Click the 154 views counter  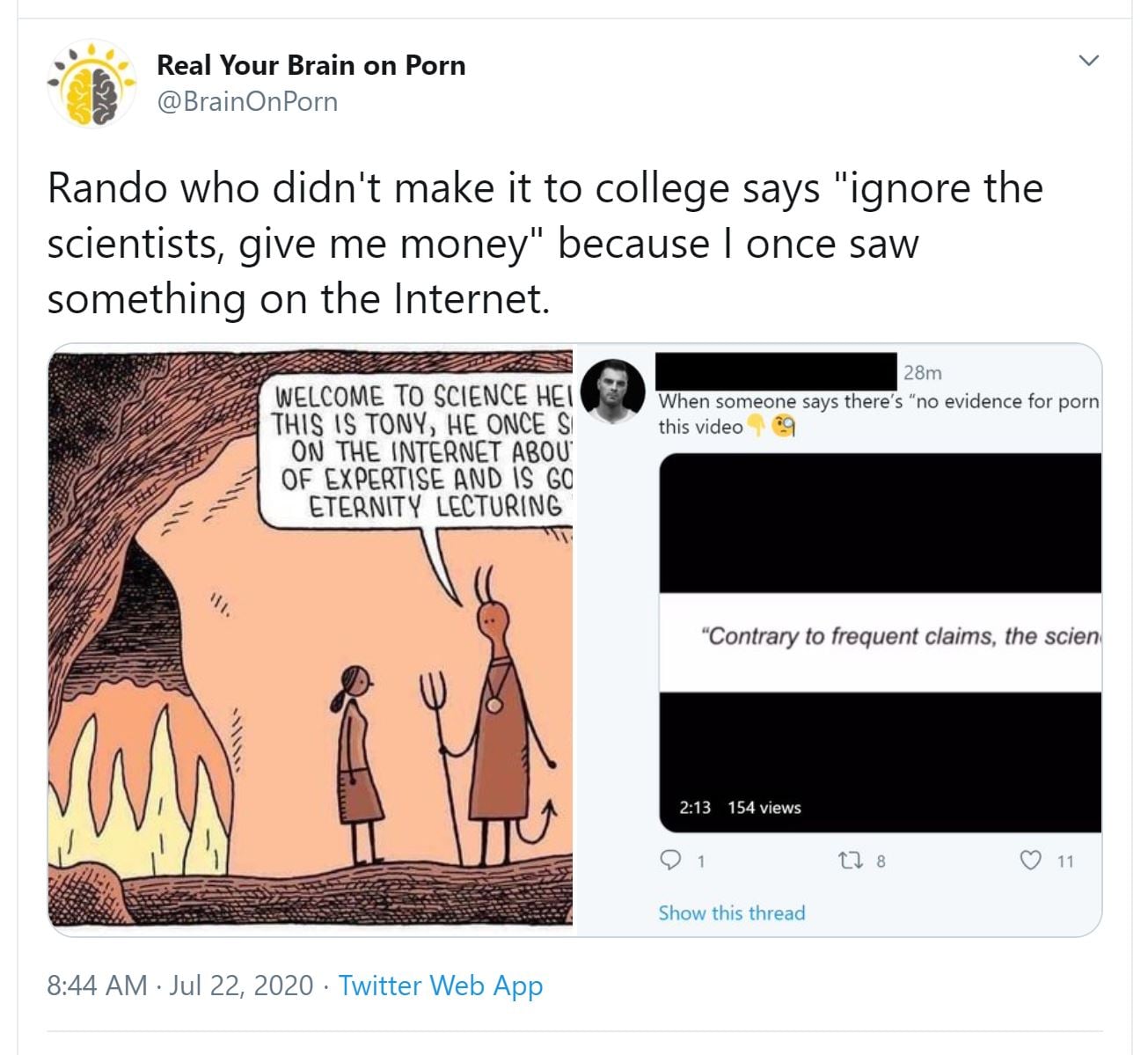point(764,808)
